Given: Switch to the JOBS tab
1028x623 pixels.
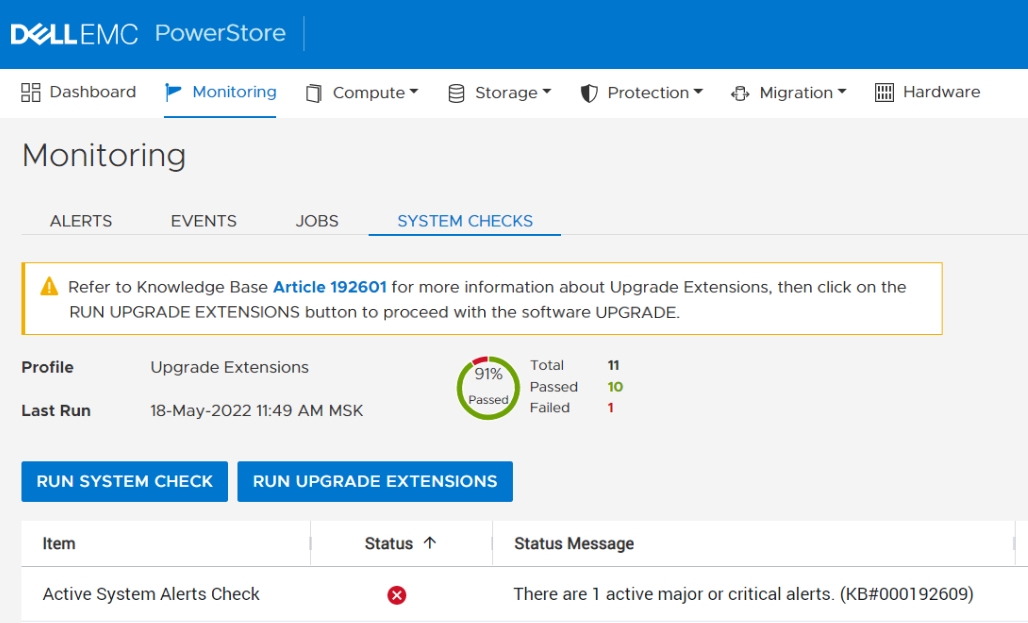Looking at the screenshot, I should (317, 221).
